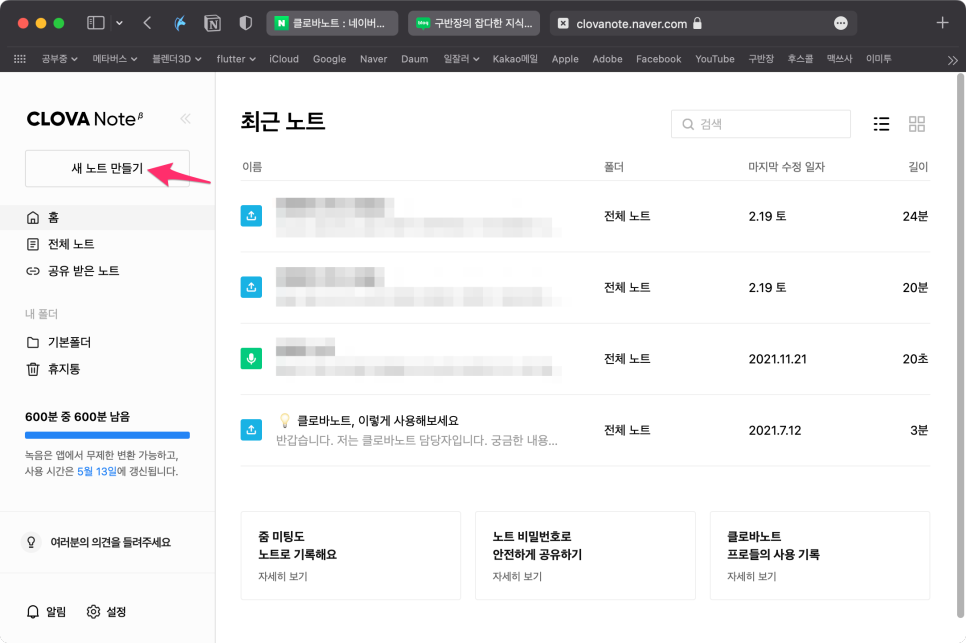Click the Safari sidebar toggle icon
This screenshot has width=966, height=643.
click(95, 23)
